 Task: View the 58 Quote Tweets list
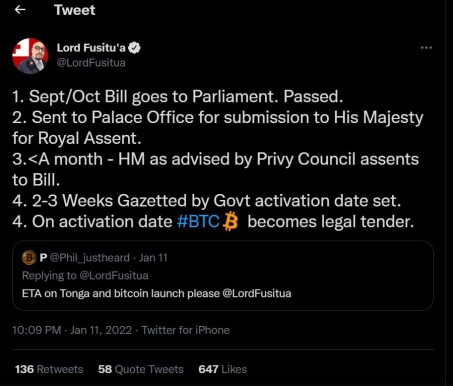[141, 369]
